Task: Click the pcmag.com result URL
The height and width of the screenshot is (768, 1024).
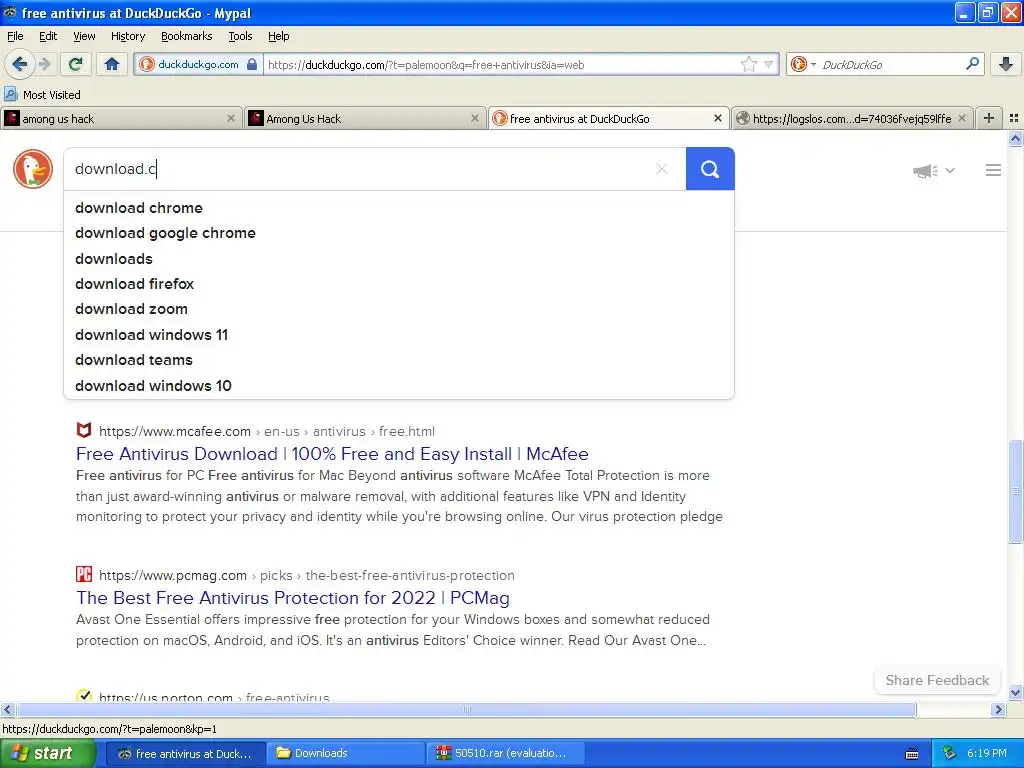Action: [x=306, y=575]
